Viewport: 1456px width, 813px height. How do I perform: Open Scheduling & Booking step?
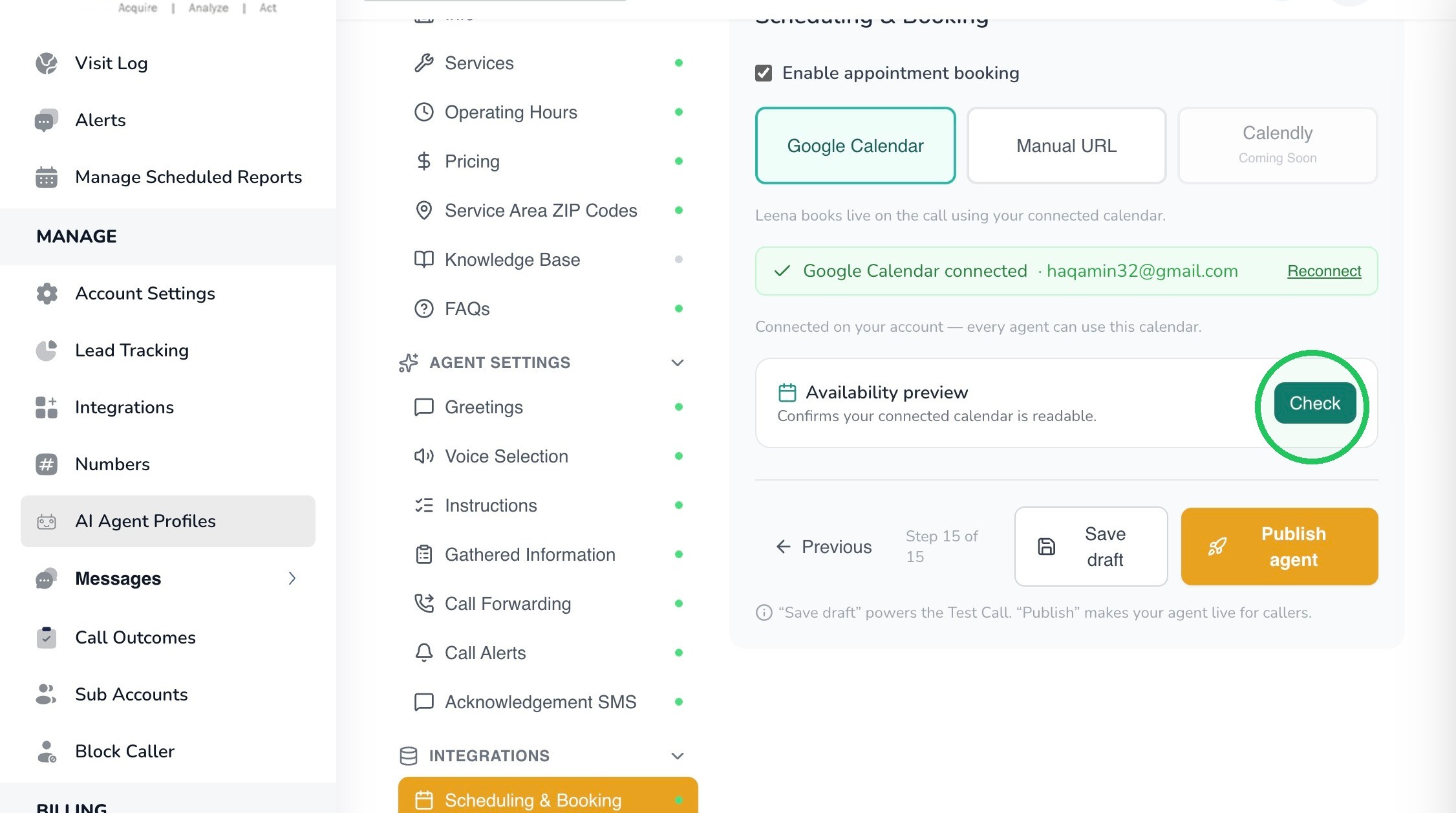point(548,799)
